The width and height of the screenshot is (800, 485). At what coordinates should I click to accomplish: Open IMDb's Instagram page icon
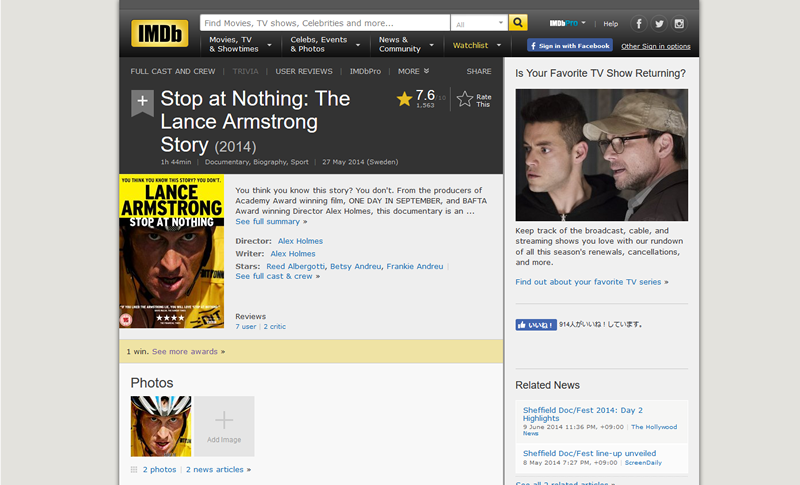click(x=679, y=23)
